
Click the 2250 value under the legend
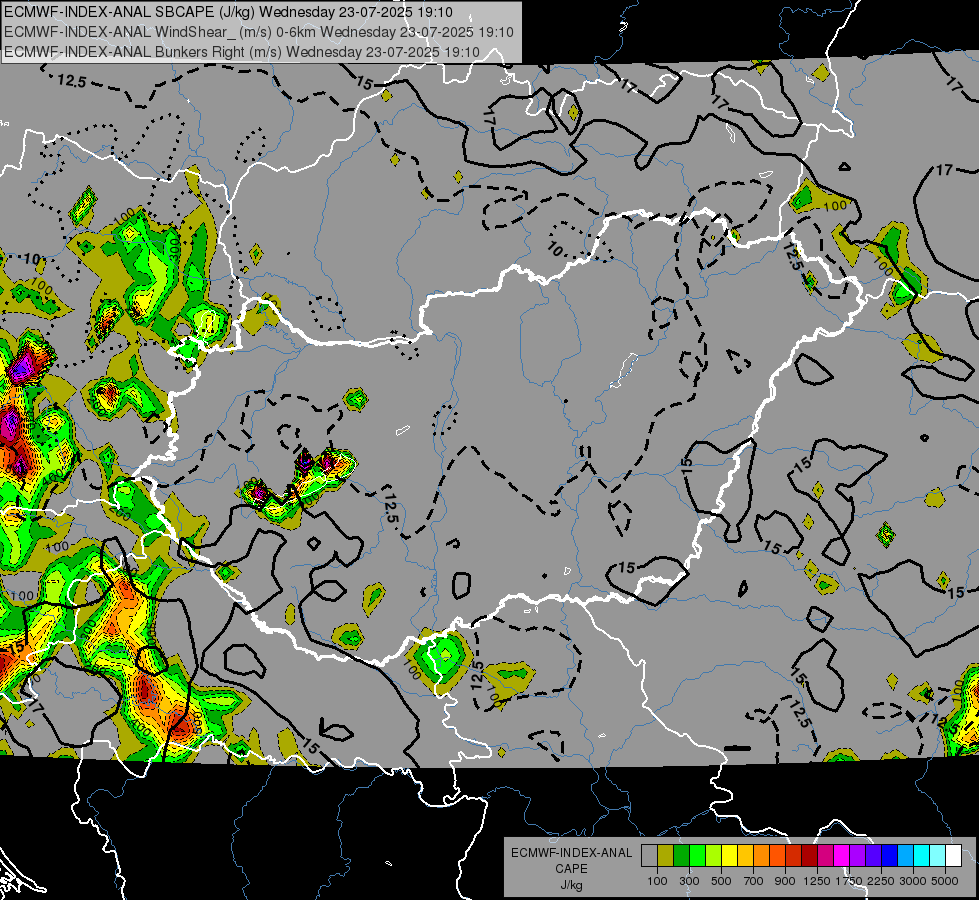(x=881, y=881)
